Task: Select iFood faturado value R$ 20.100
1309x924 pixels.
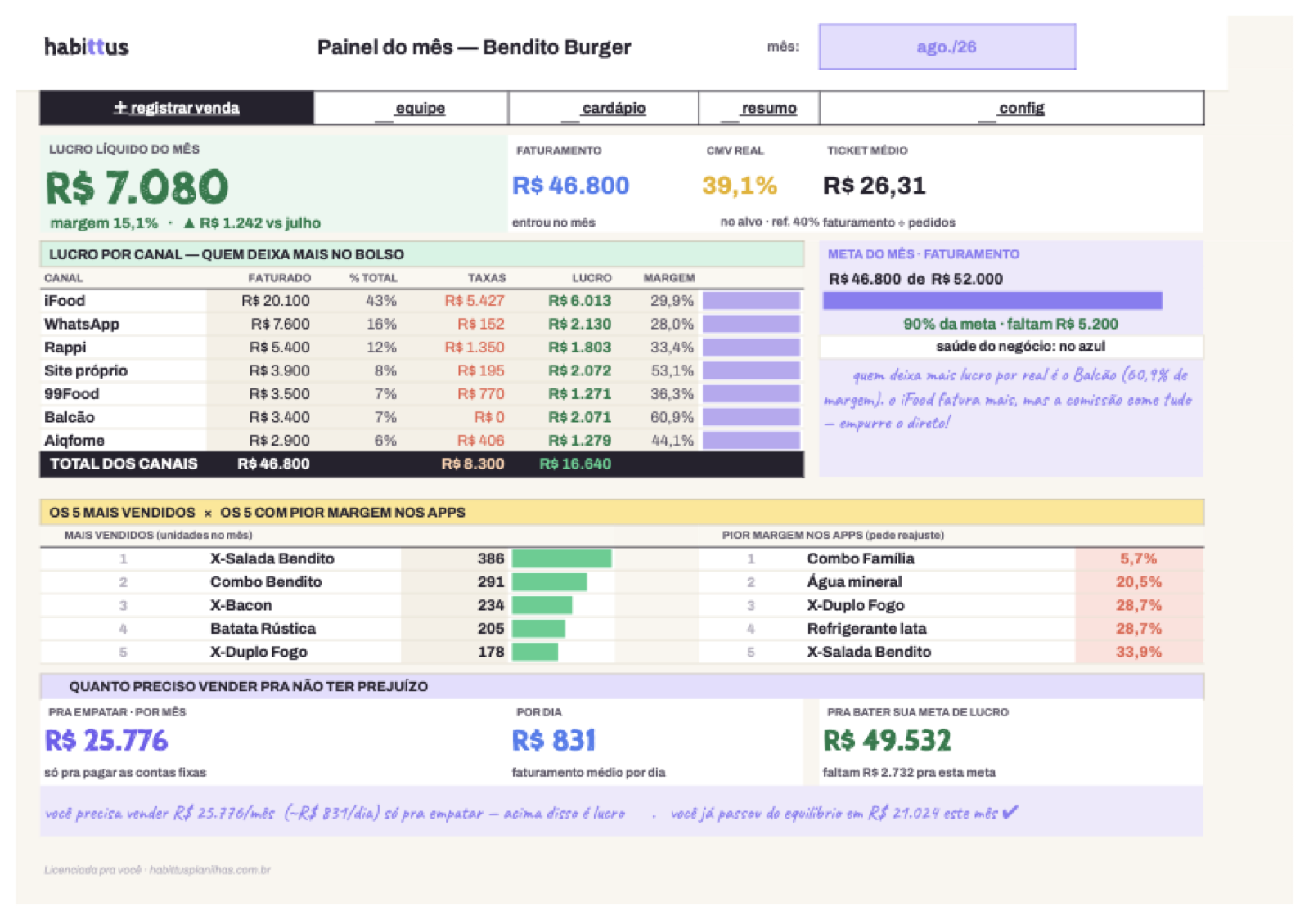Action: tap(275, 301)
